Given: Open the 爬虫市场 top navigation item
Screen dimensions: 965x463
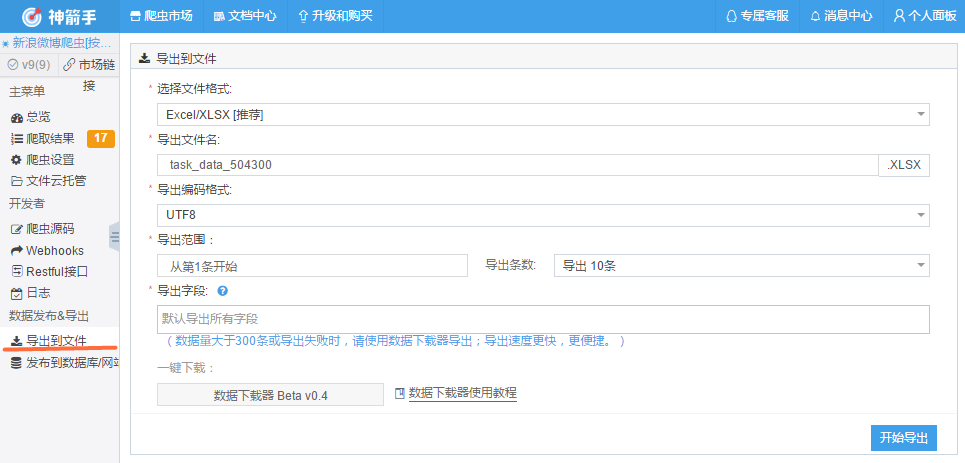Looking at the screenshot, I should click(x=161, y=16).
